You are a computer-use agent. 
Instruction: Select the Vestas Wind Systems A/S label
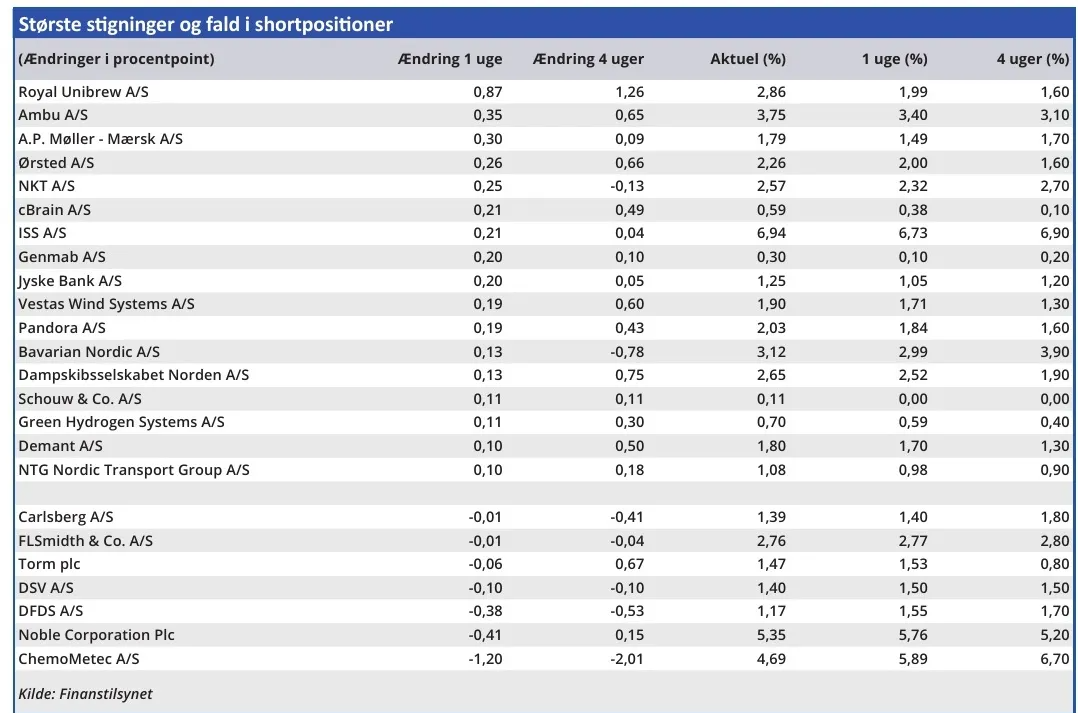(106, 304)
